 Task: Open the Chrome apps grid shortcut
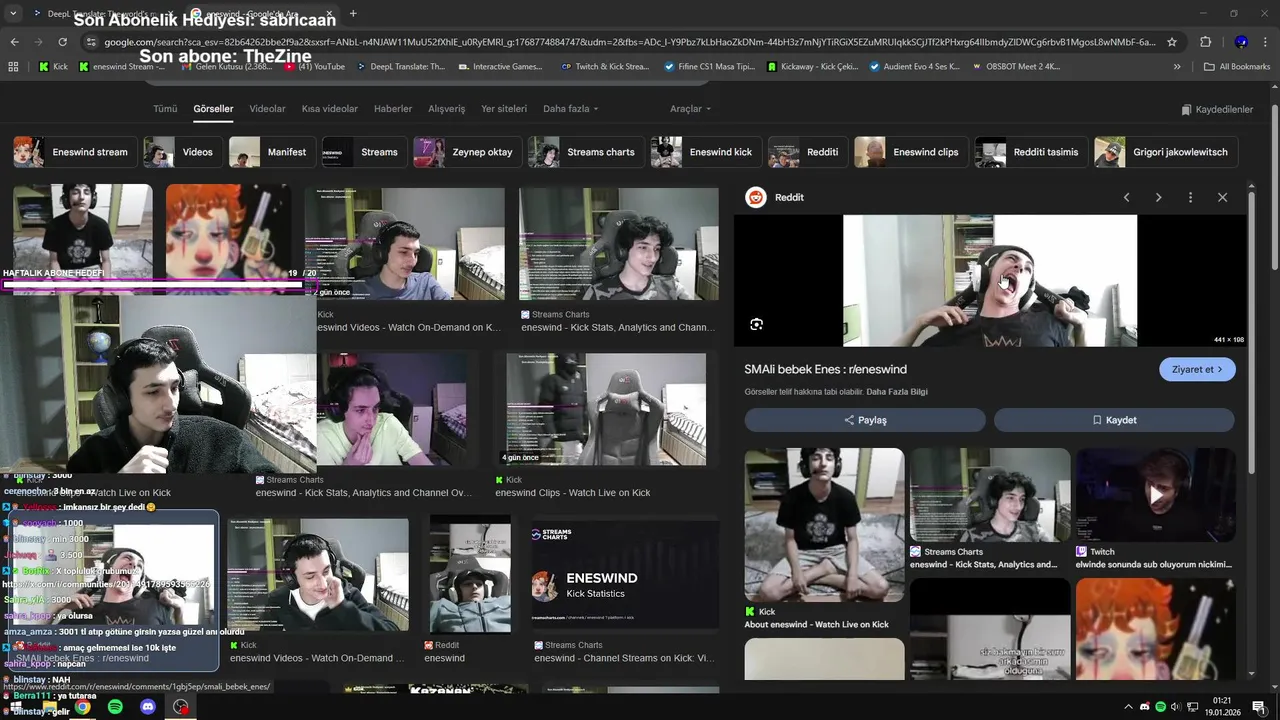[13, 67]
